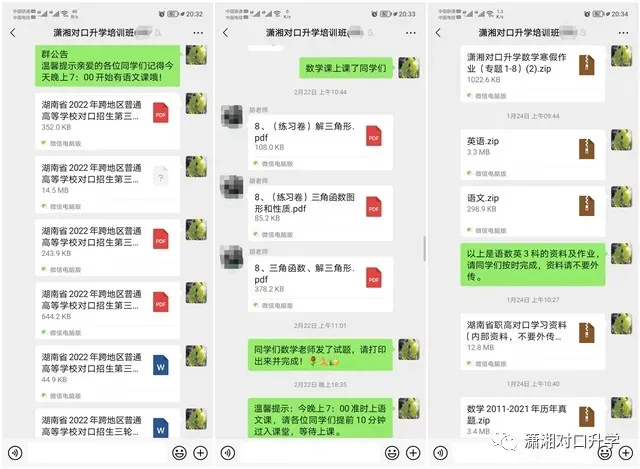640x469 pixels.
Task: Open the three-dot menu in the right chat
Action: pyautogui.click(x=623, y=33)
